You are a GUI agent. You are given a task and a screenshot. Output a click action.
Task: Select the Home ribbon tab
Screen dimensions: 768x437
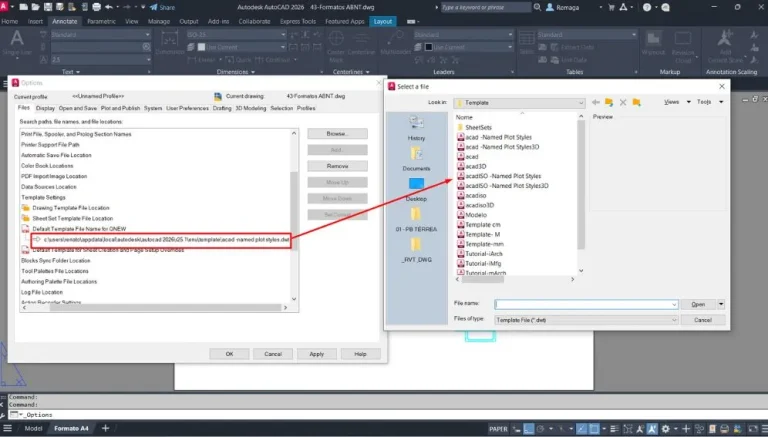tap(10, 22)
